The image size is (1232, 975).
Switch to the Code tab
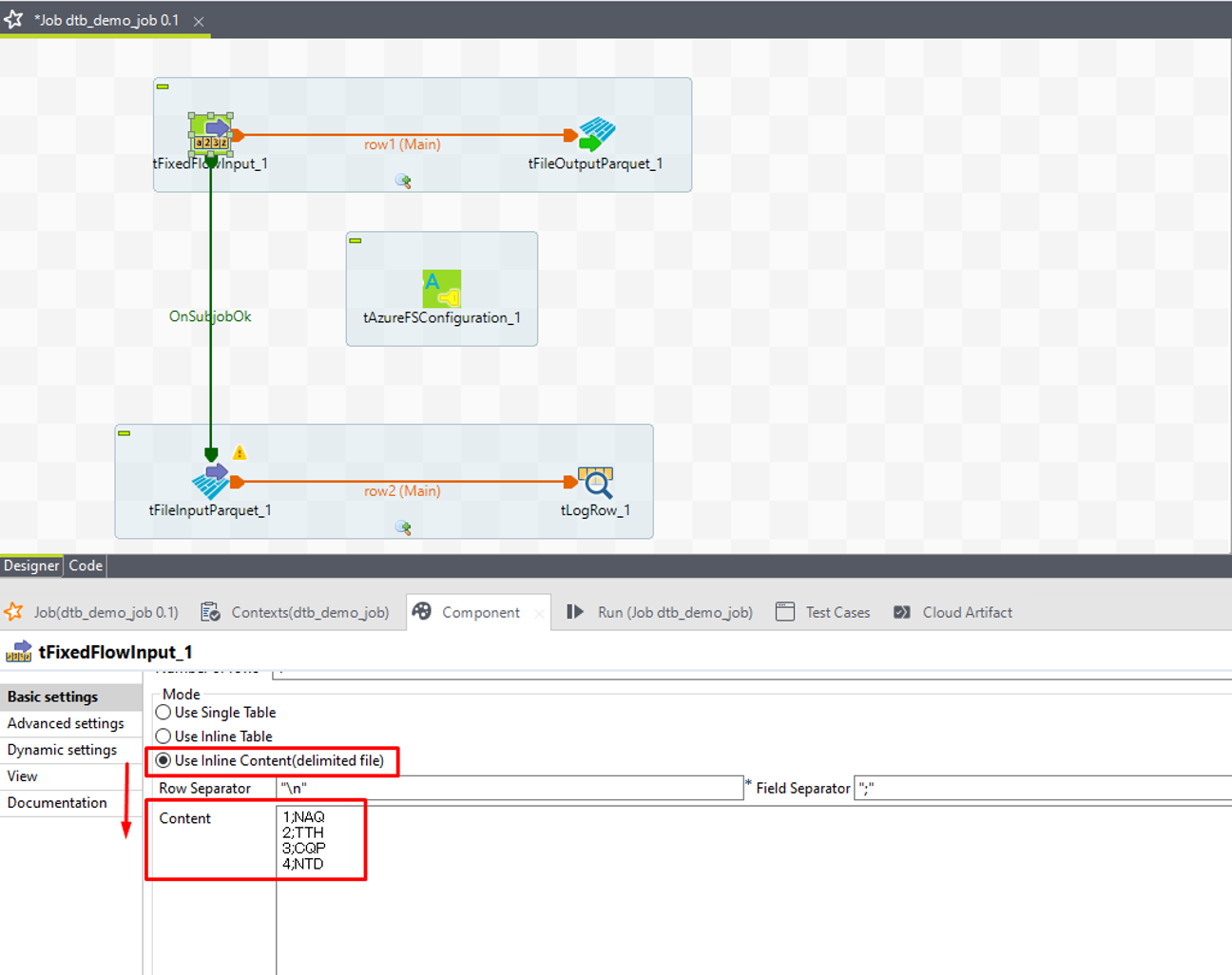[86, 565]
